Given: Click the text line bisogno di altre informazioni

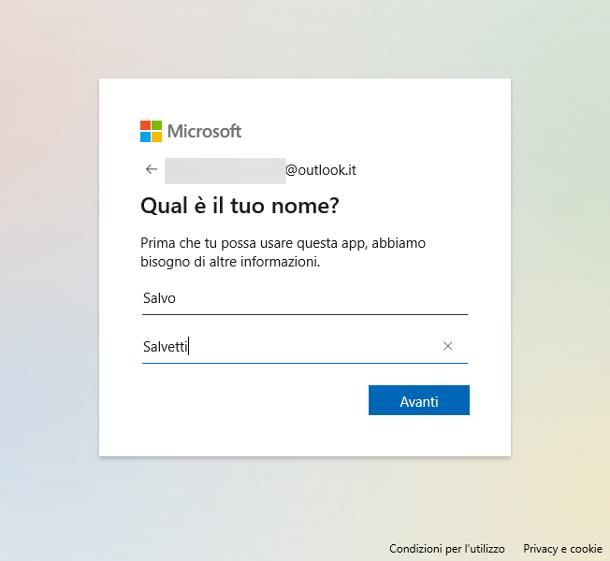Looking at the screenshot, I should pos(230,262).
